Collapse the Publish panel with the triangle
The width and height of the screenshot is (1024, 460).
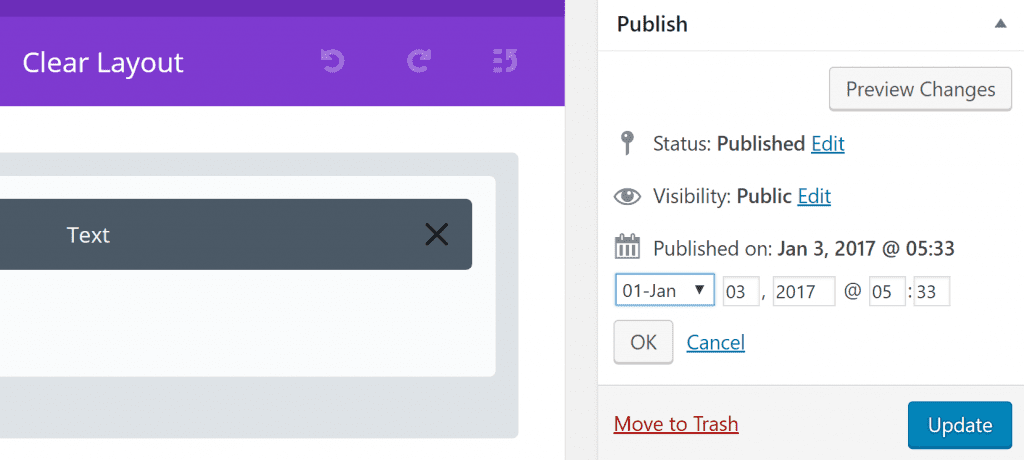pyautogui.click(x=1000, y=24)
